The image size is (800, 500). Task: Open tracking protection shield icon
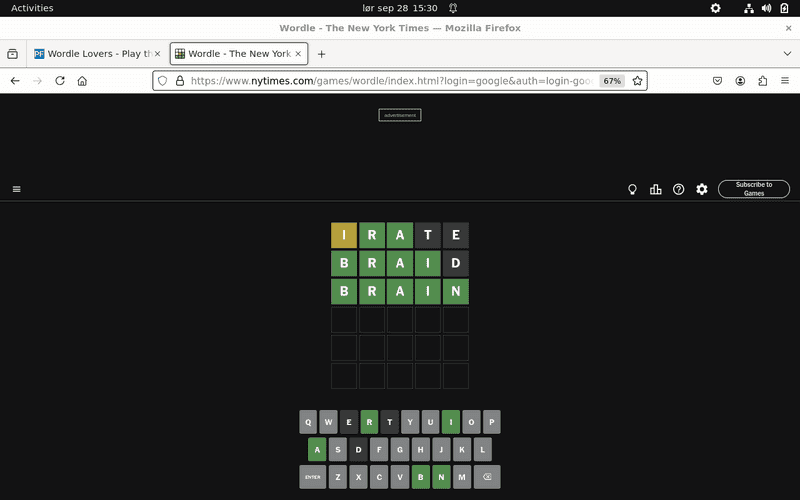[162, 81]
